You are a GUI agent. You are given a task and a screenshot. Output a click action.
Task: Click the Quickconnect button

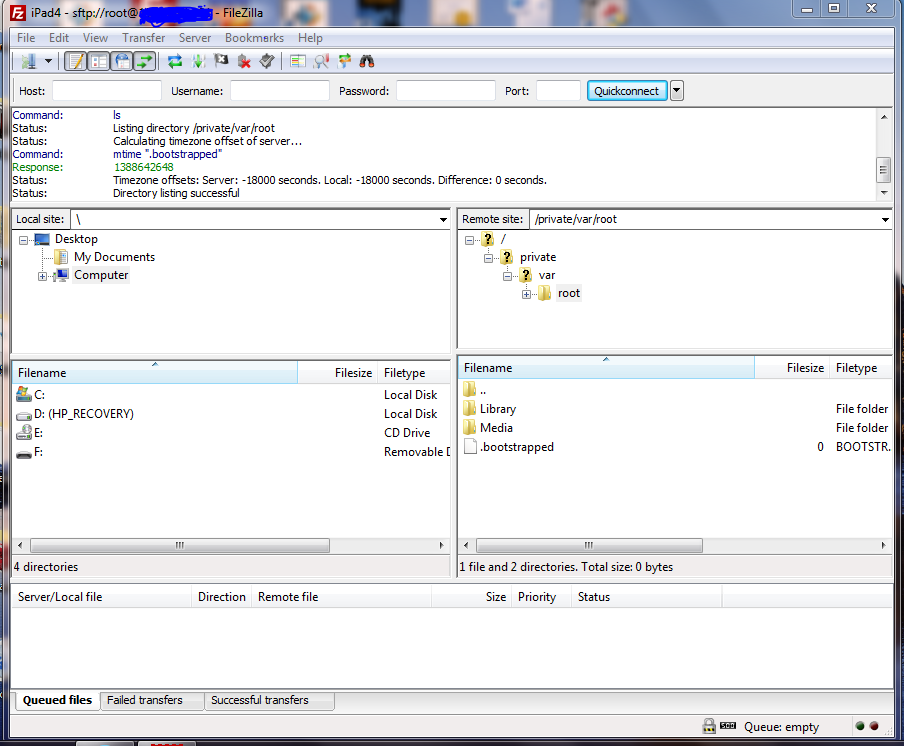[627, 91]
